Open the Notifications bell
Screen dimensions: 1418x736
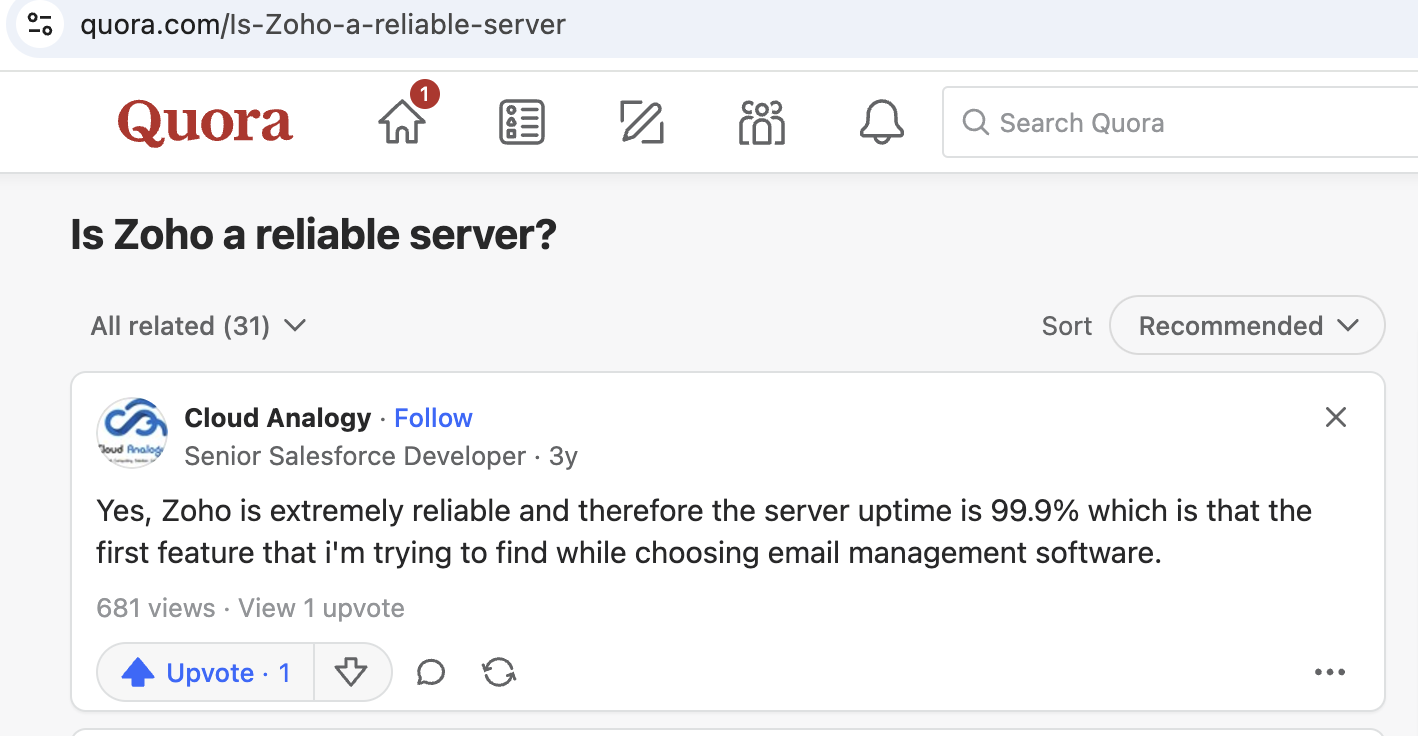coord(881,123)
